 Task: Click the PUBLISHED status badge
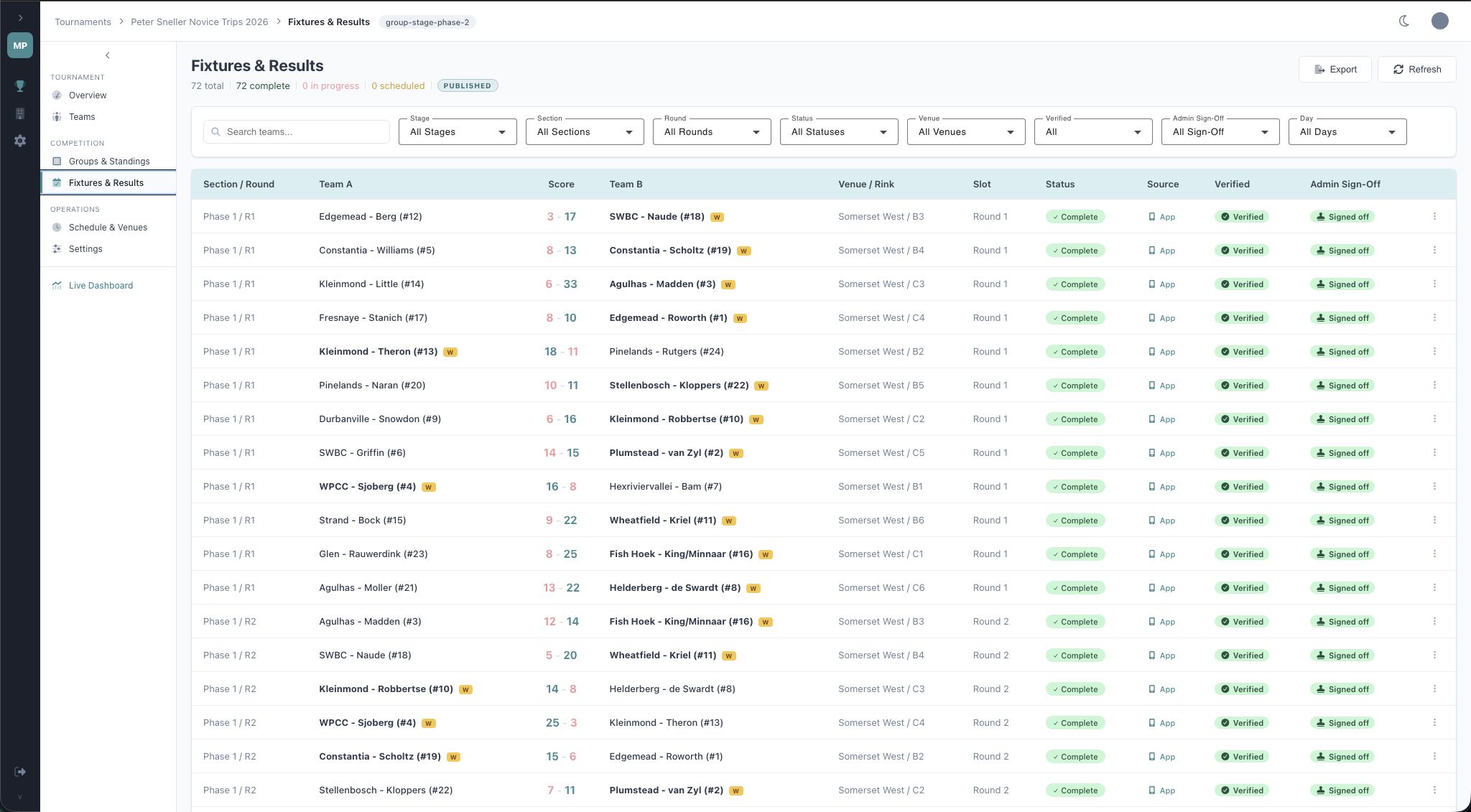[x=468, y=86]
